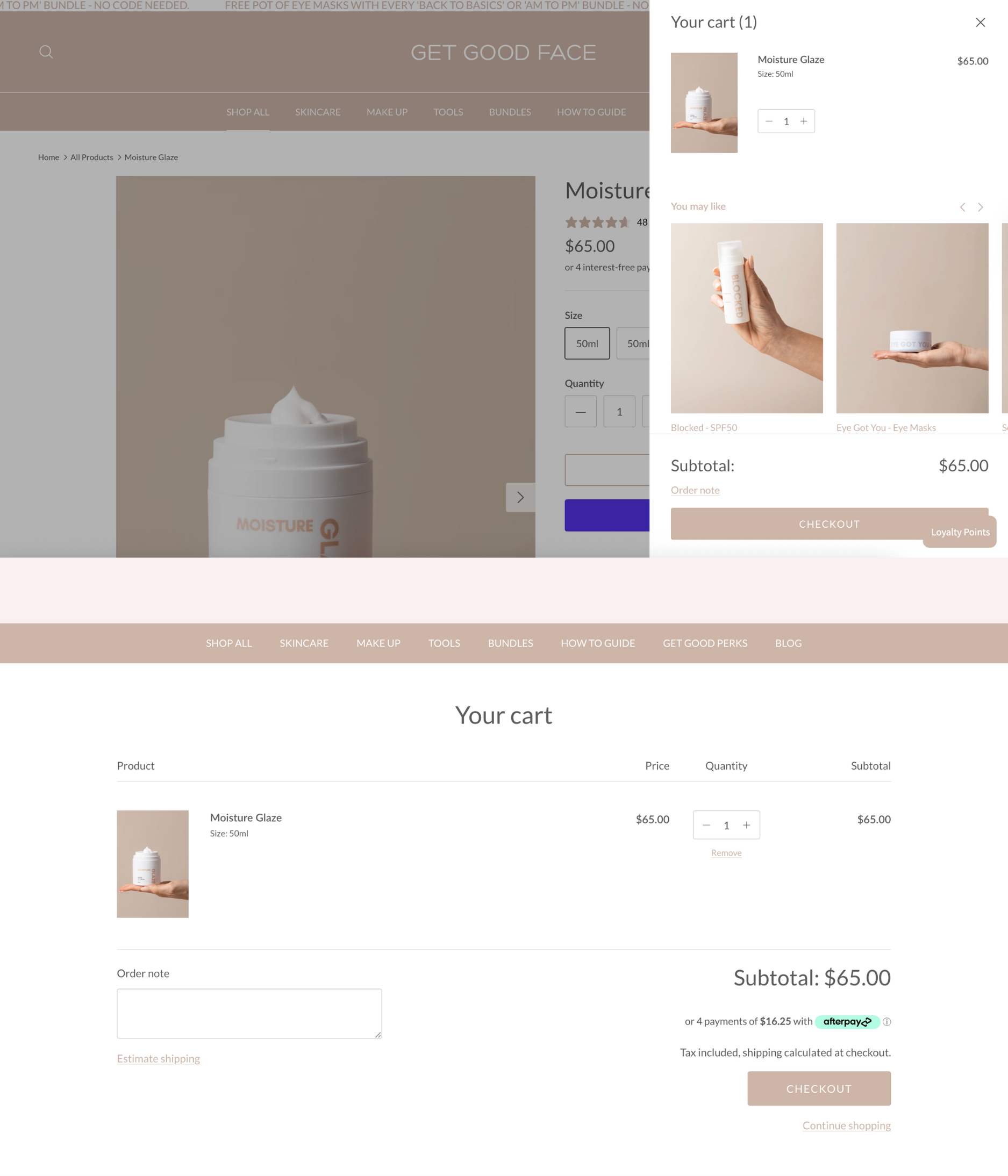Viewport: 1008px width, 1176px height.
Task: Open SKINCARE in top navigation
Action: 318,112
